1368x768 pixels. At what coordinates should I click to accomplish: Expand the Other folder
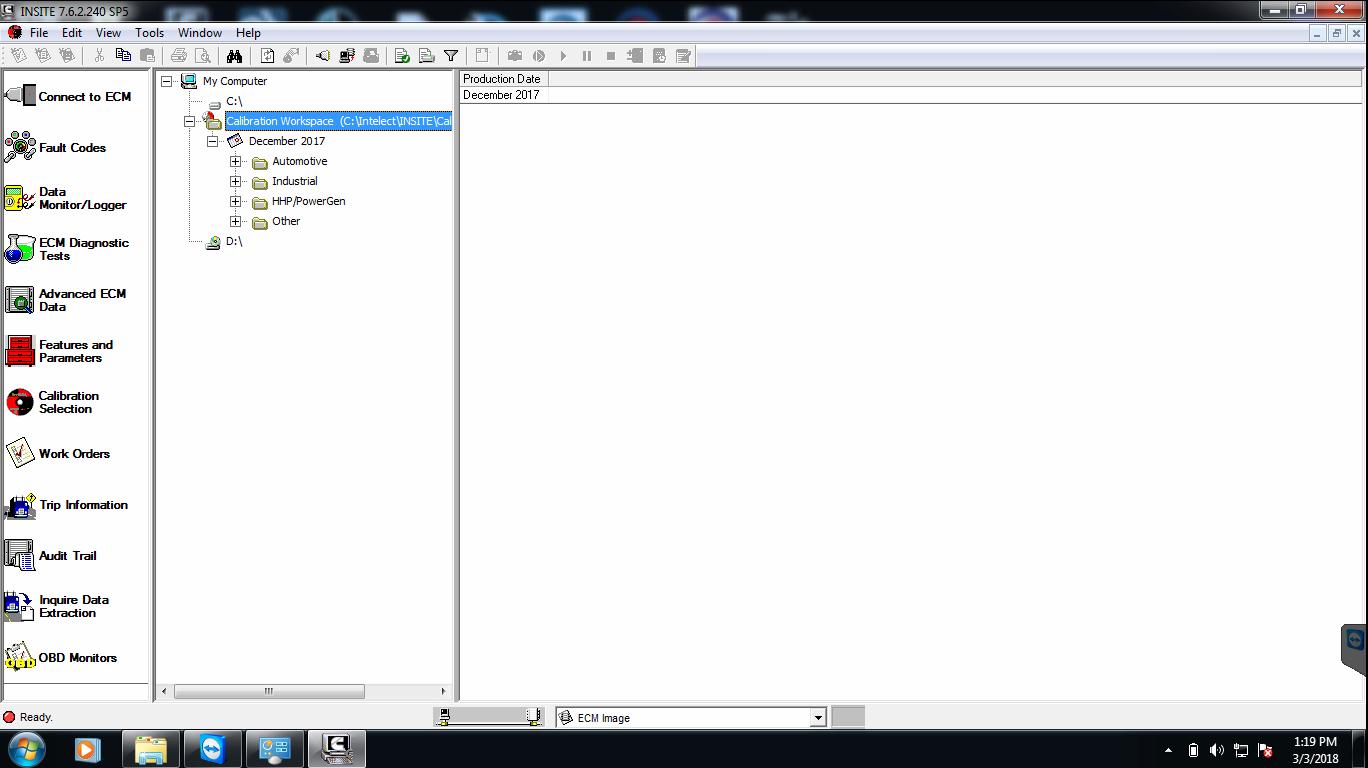pyautogui.click(x=236, y=221)
